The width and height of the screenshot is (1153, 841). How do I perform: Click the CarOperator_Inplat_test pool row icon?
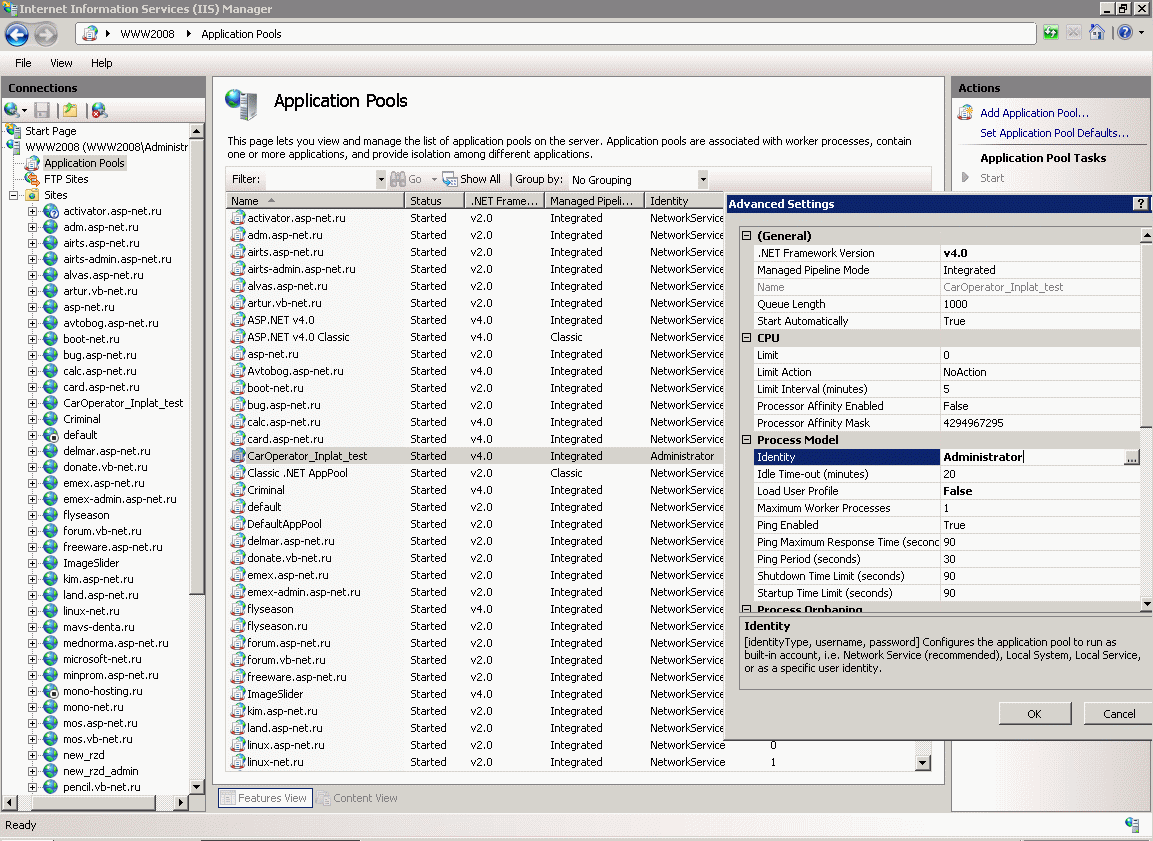coord(238,456)
